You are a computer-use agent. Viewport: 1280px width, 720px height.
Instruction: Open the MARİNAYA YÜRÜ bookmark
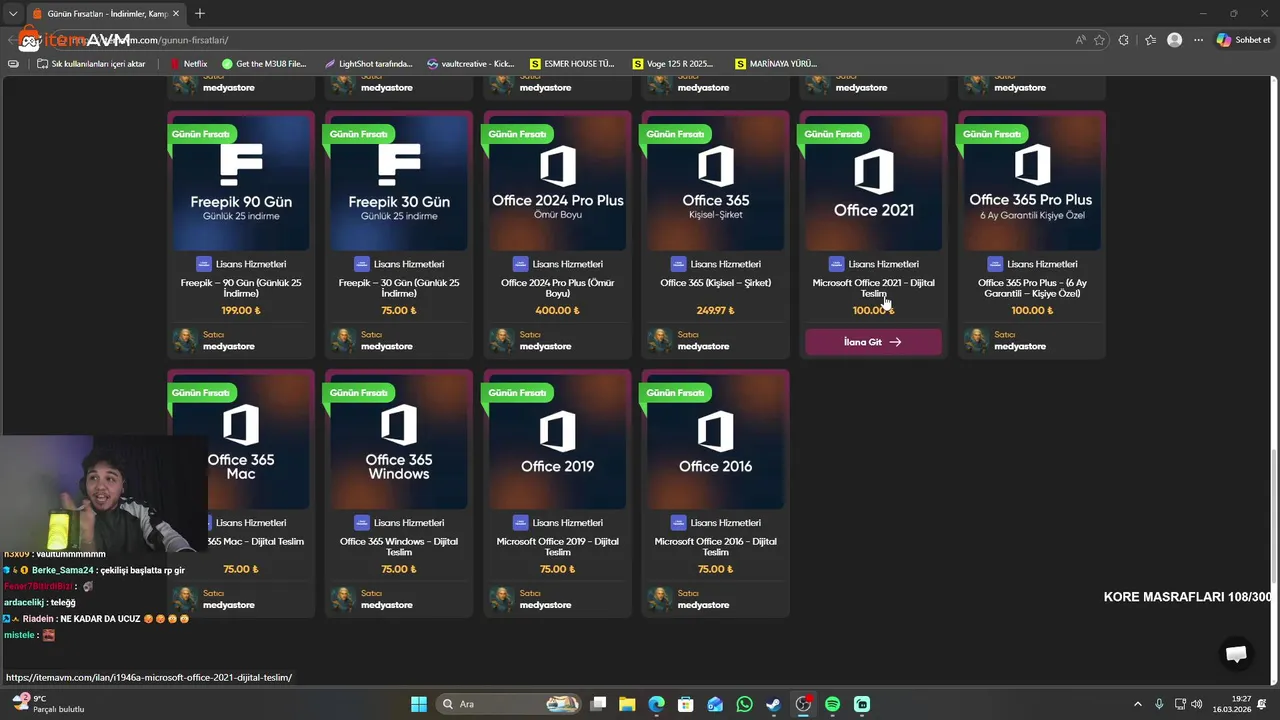click(x=776, y=63)
